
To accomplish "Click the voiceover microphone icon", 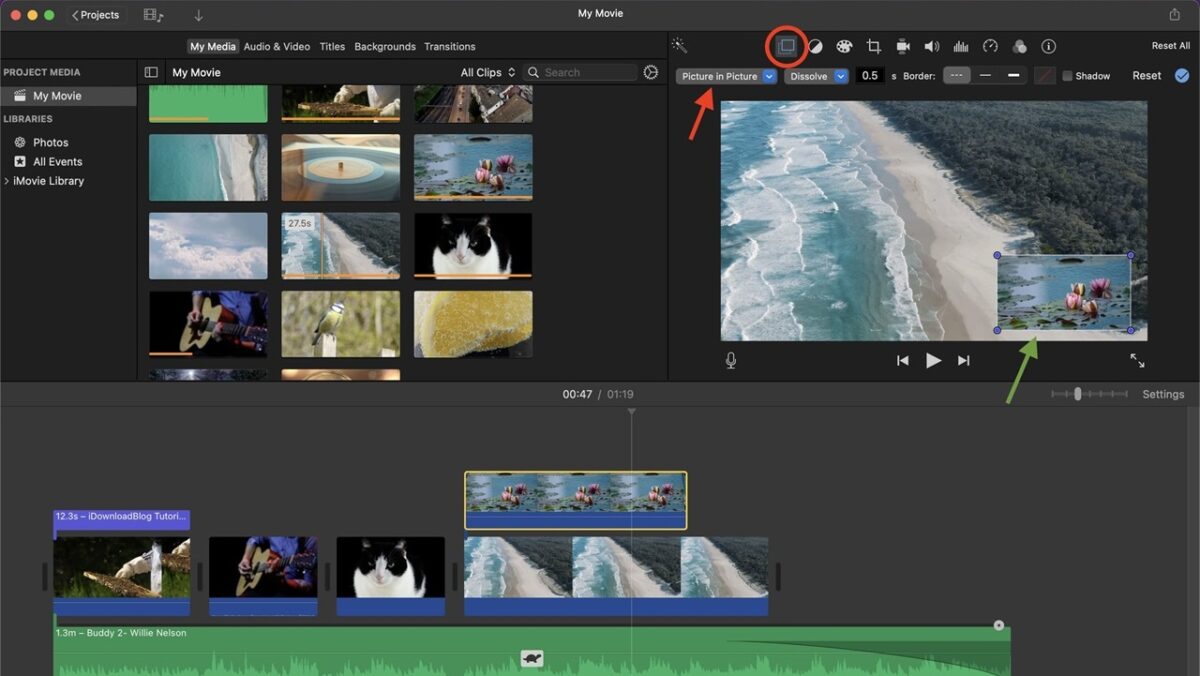I will pyautogui.click(x=731, y=361).
